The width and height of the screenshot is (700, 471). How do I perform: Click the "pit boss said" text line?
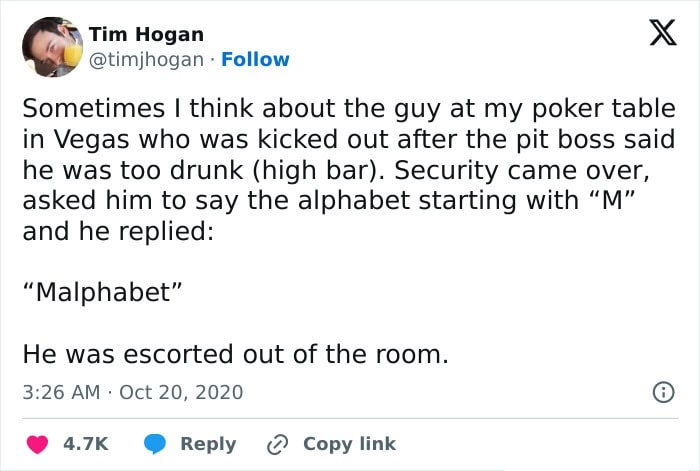point(349,140)
